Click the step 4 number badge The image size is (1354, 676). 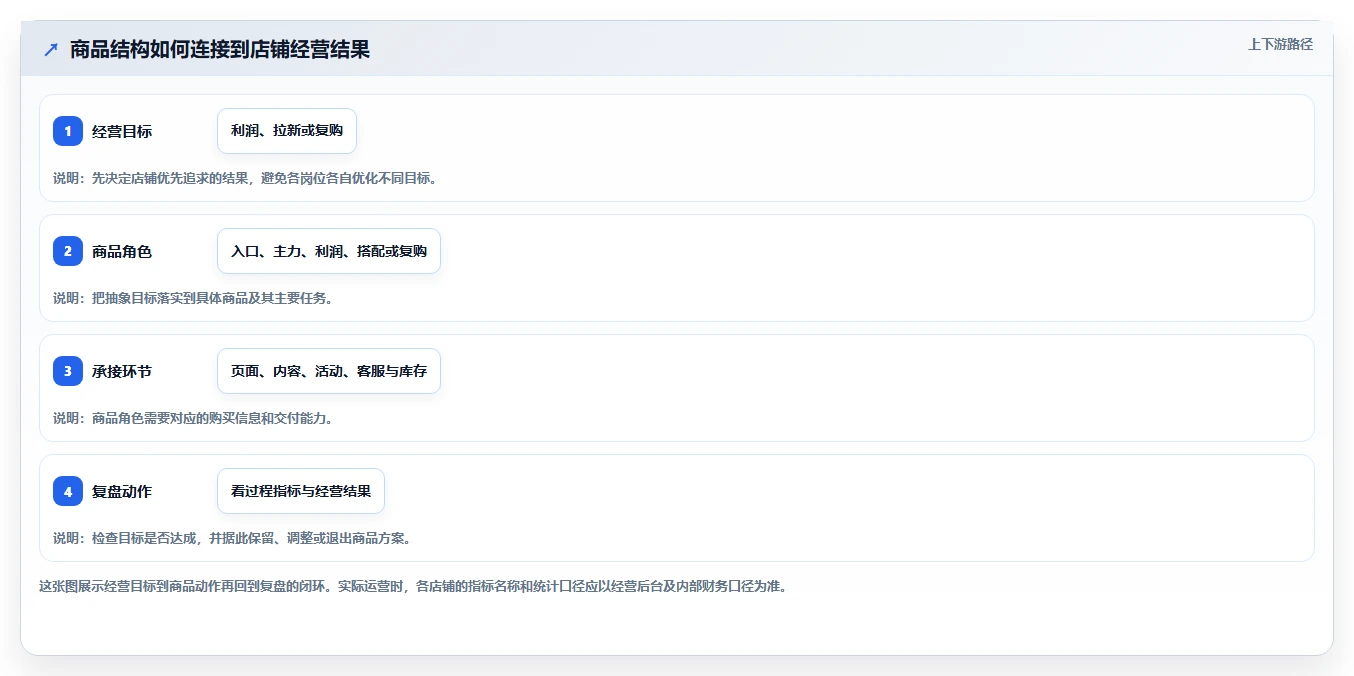(x=68, y=491)
